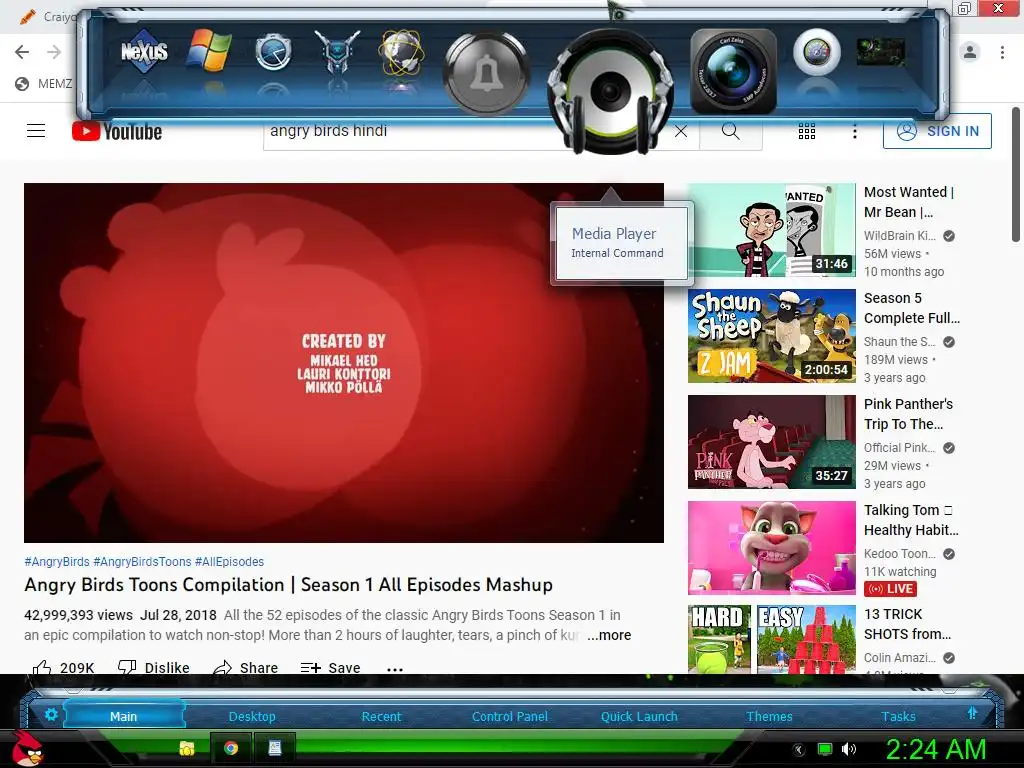Open the Mr Bean Most Wanted thumbnail
Viewport: 1024px width, 768px height.
point(771,230)
